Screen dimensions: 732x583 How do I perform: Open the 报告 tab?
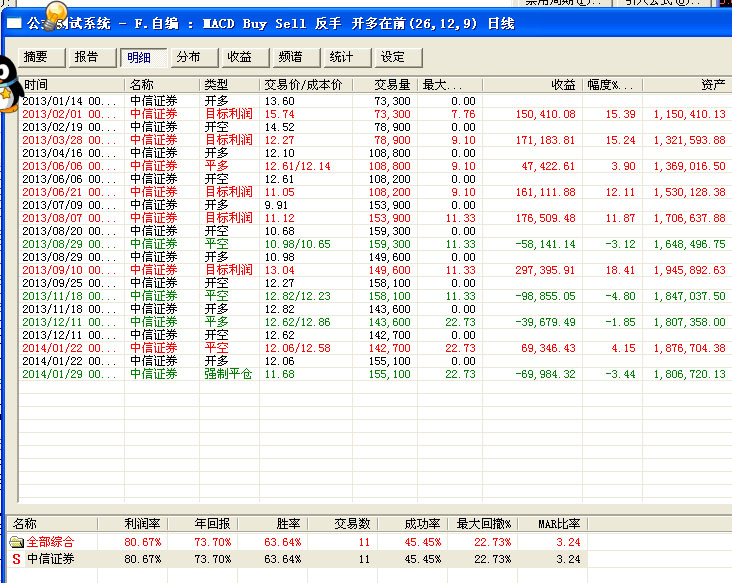click(92, 57)
